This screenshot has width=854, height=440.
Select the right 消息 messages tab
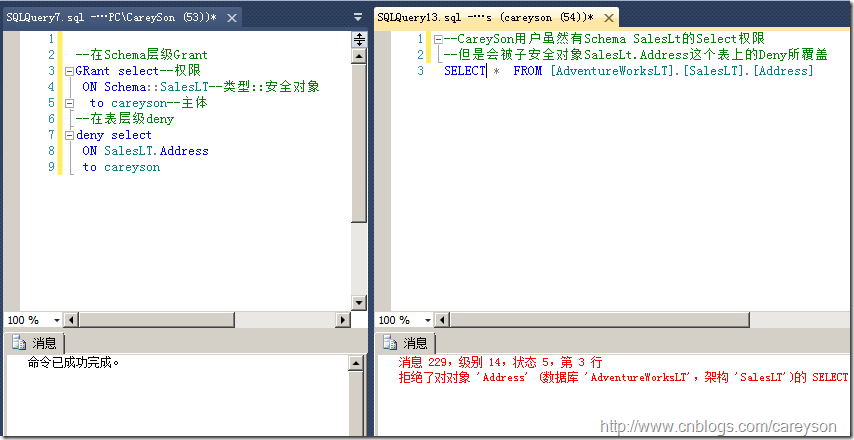(x=405, y=343)
